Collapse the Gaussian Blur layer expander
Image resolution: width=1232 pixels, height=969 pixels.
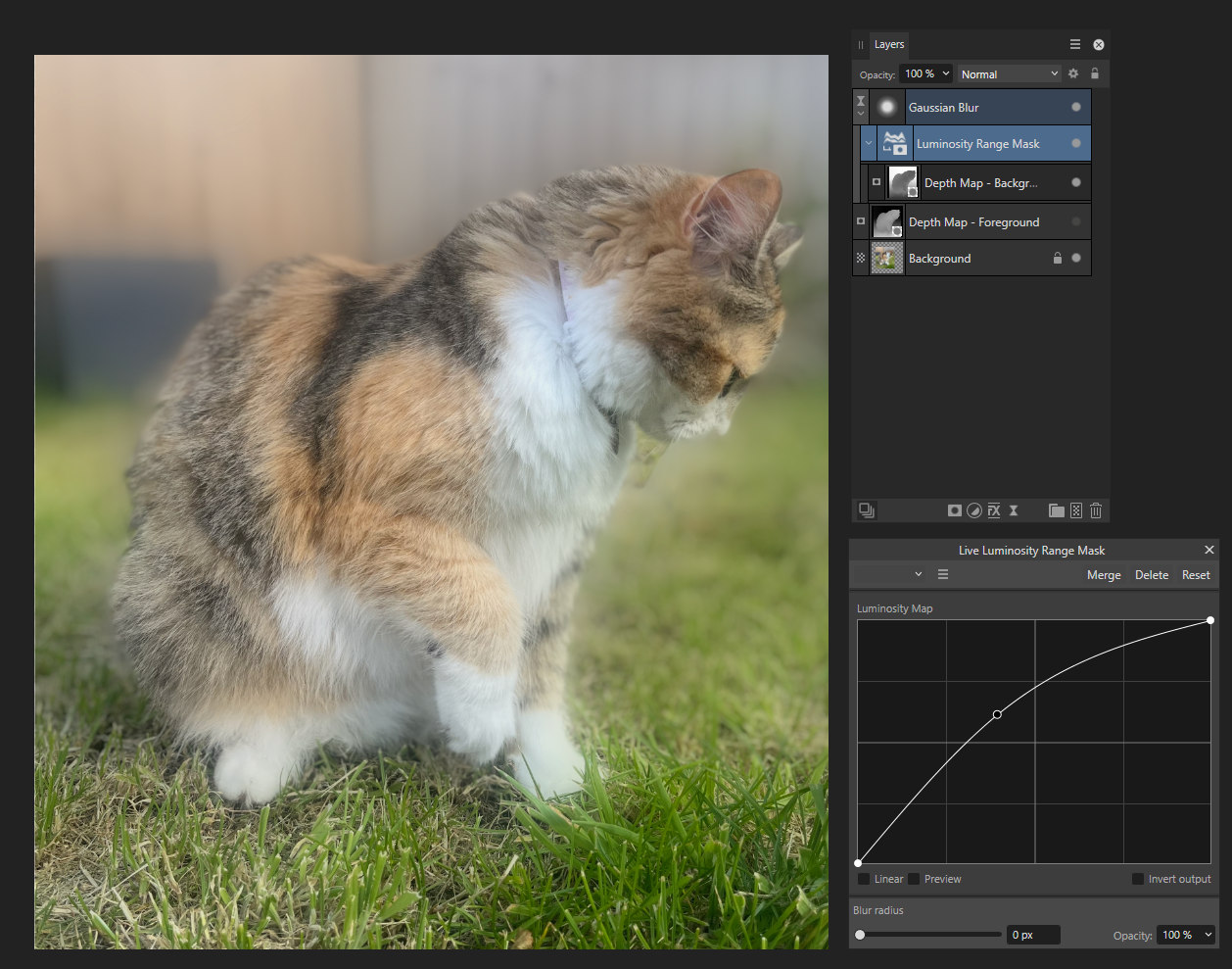(861, 115)
